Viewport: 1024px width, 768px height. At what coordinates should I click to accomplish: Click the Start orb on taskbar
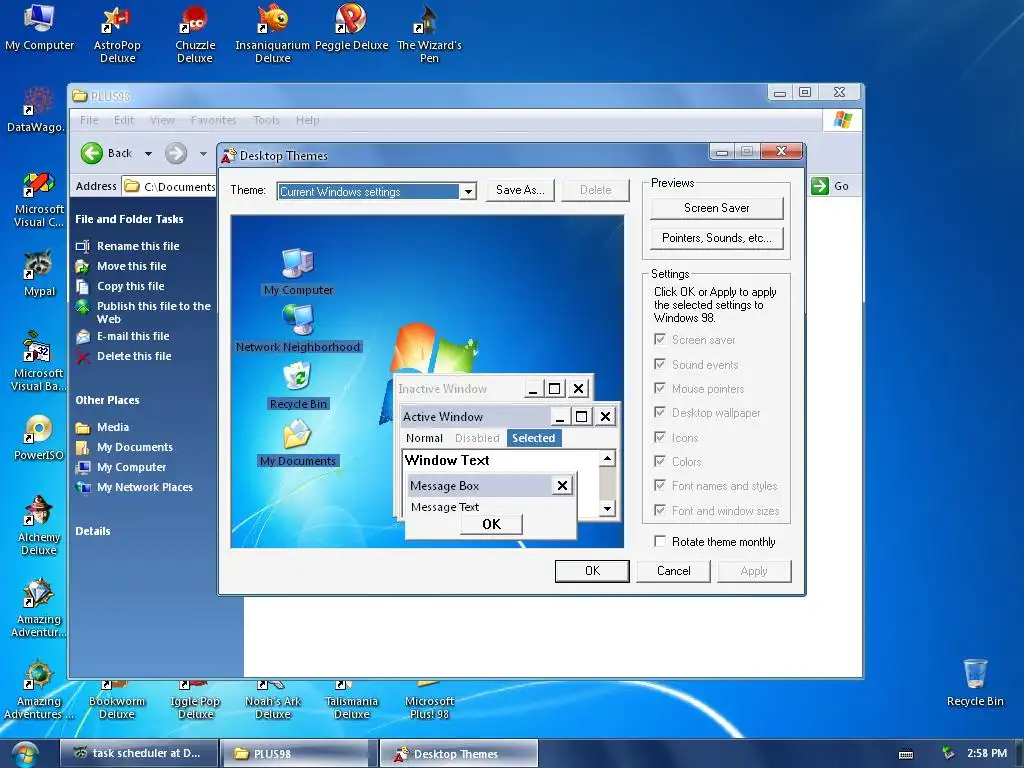pyautogui.click(x=24, y=754)
